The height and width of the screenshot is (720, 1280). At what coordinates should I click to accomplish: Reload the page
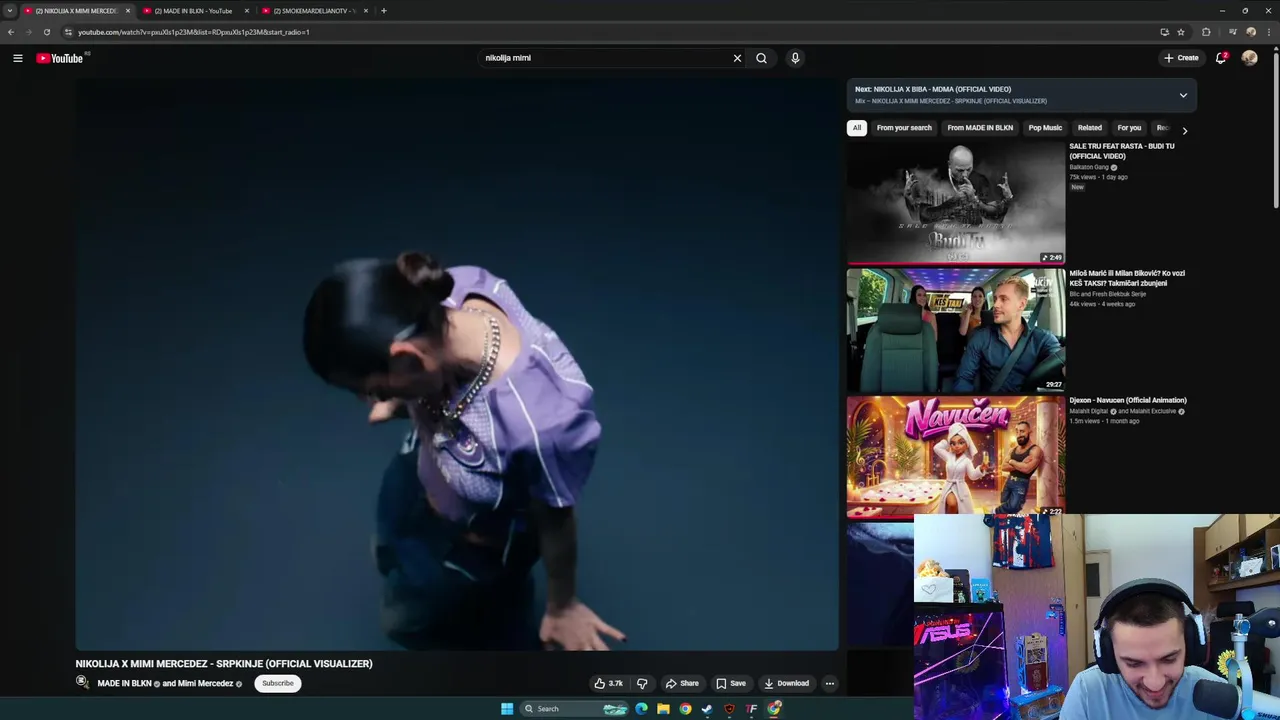click(46, 32)
